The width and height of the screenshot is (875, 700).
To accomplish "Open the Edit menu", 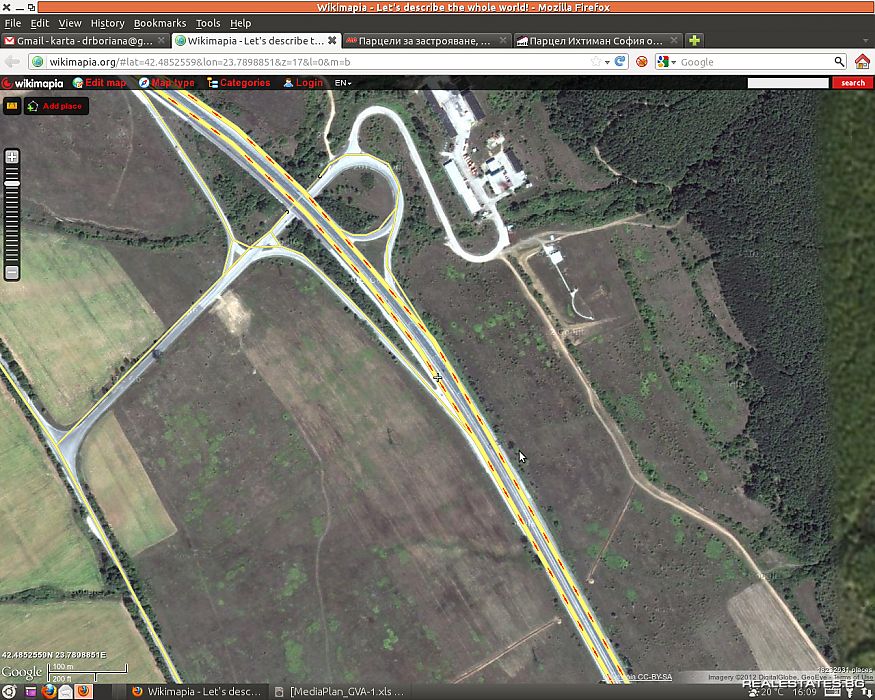I will point(39,23).
